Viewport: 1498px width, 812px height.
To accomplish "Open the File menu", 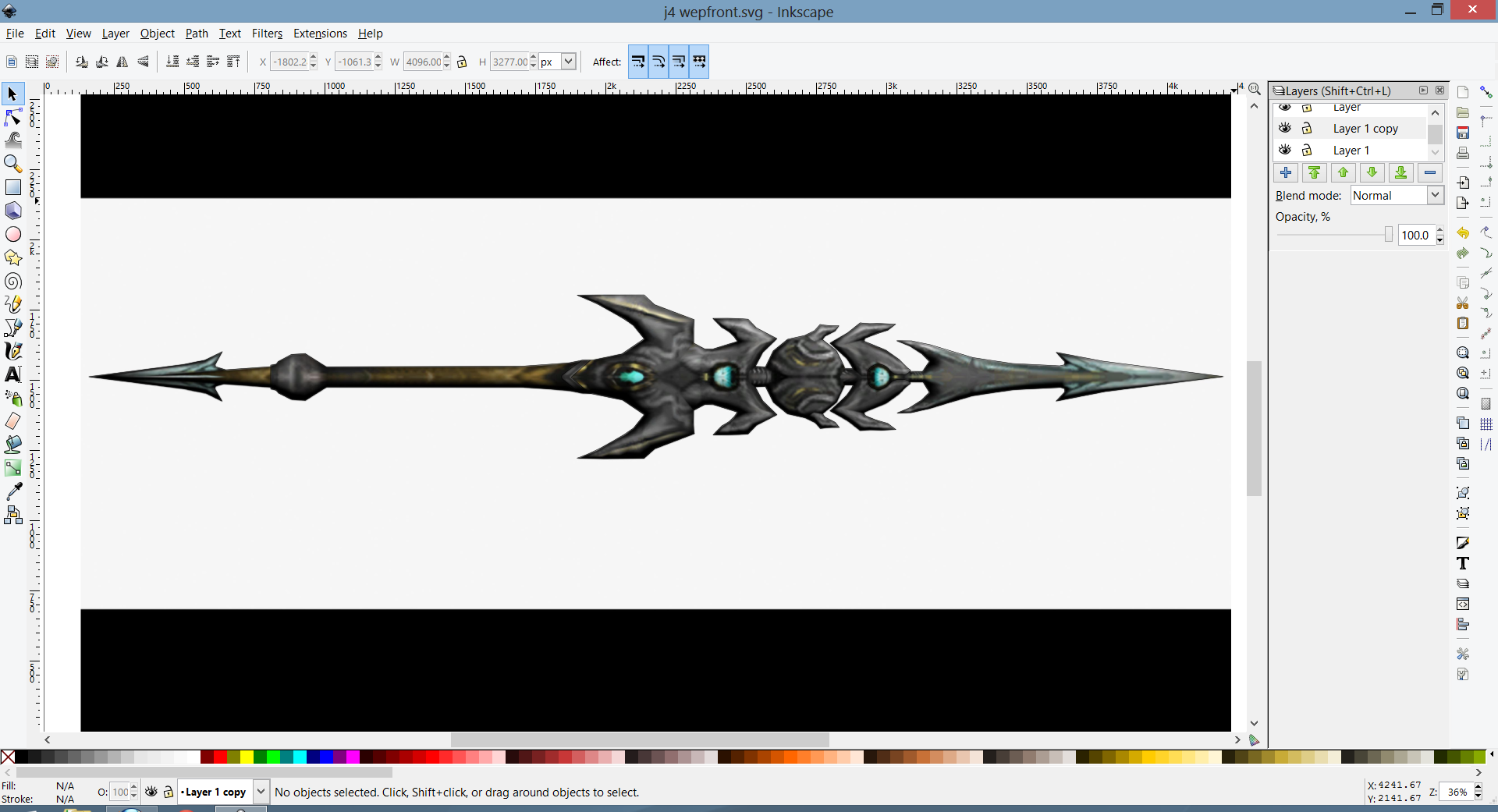I will click(x=15, y=34).
